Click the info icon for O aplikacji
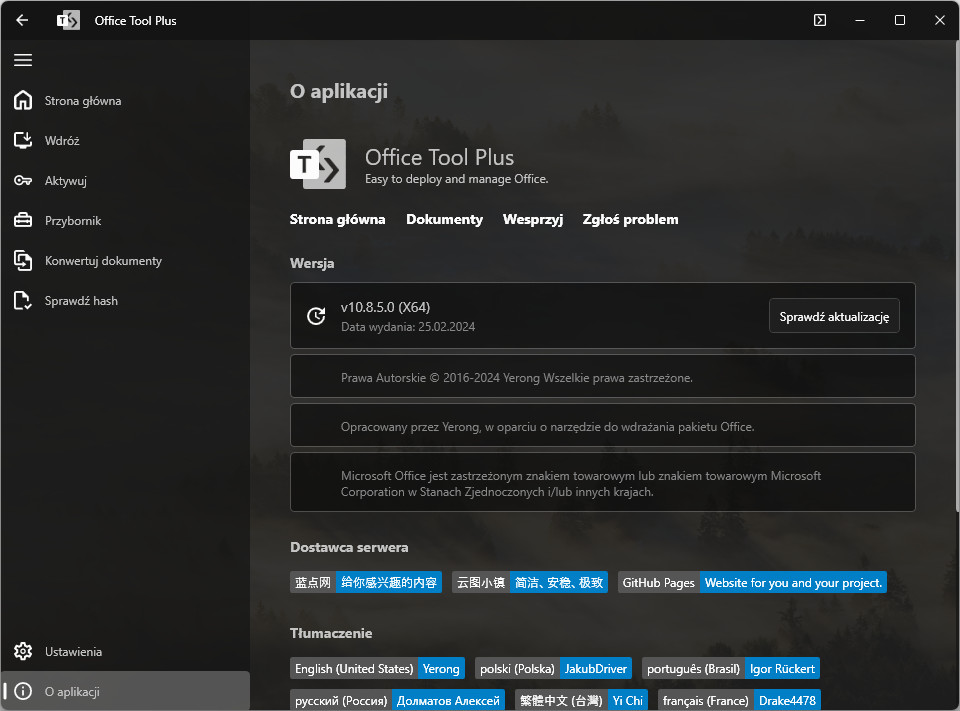This screenshot has width=960, height=711. 23,691
